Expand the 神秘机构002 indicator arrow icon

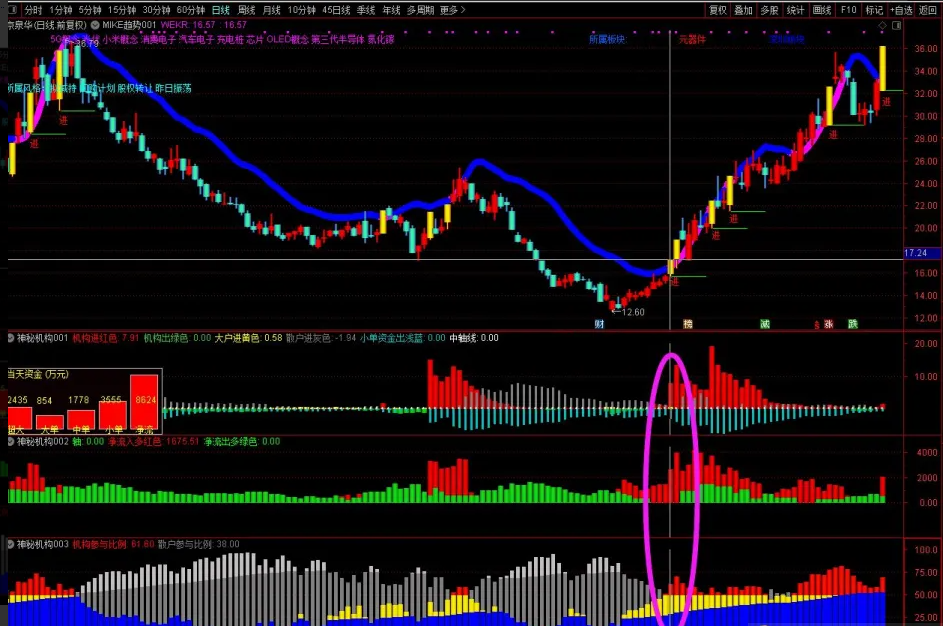coord(10,441)
